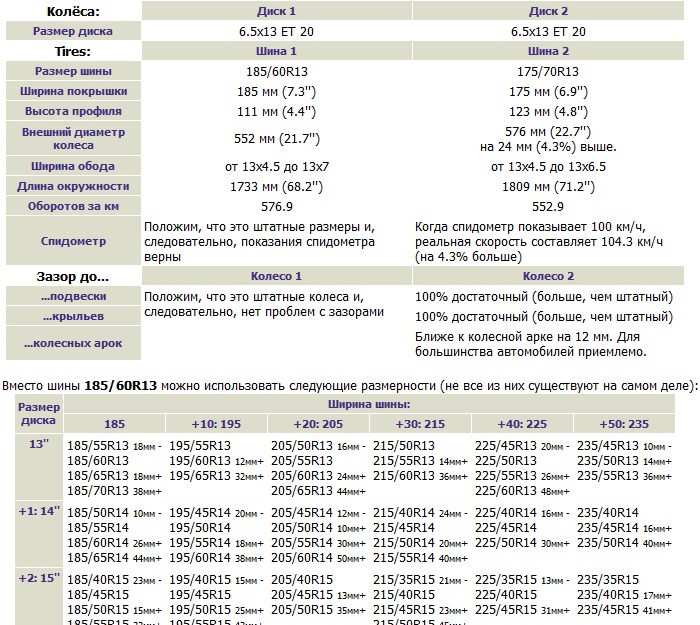
Task: Select the 'Шина 2' header cell
Action: point(548,51)
